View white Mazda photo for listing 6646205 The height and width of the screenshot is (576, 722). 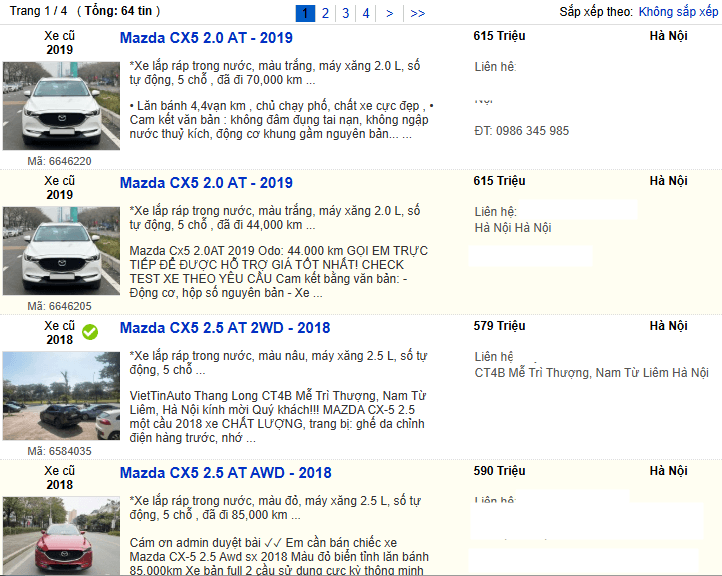tap(61, 251)
